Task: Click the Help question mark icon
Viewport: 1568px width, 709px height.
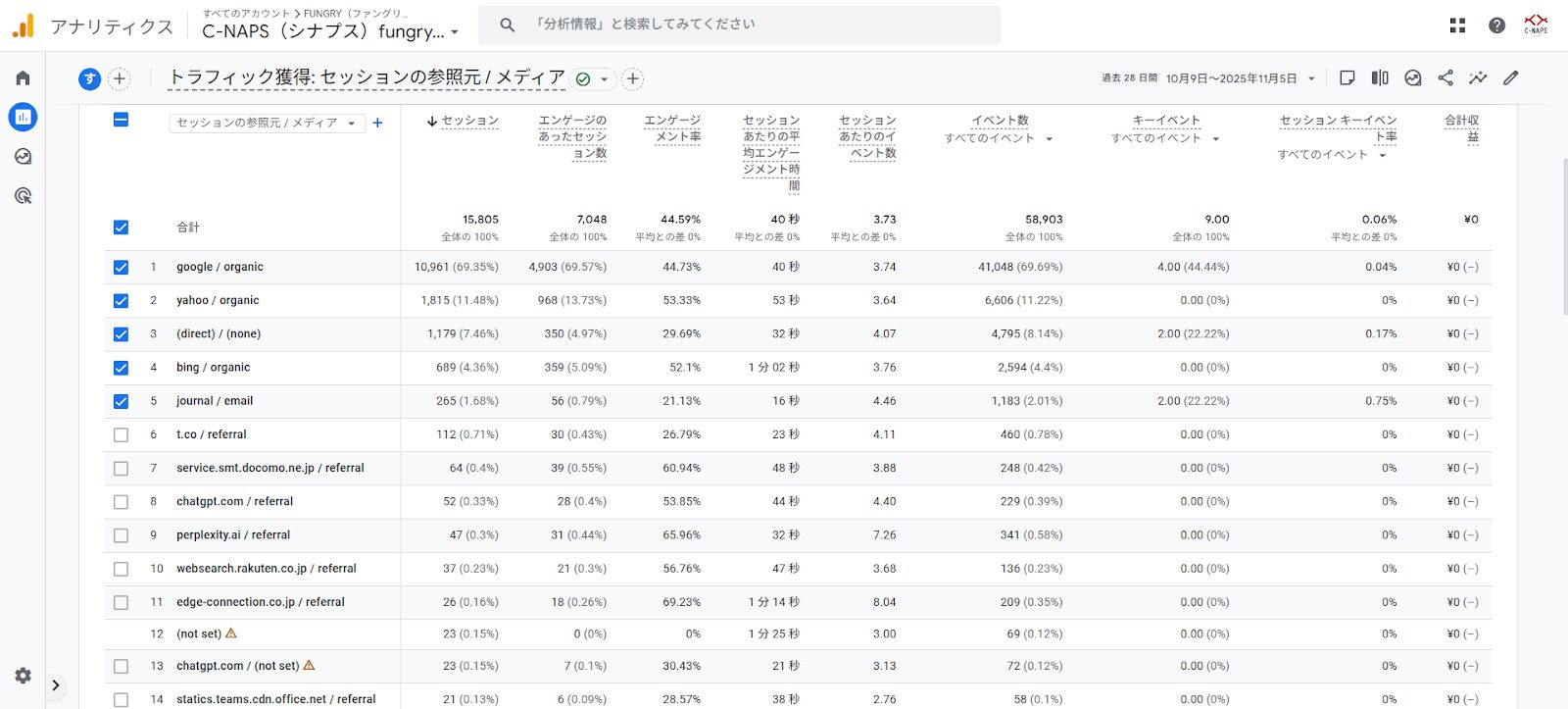Action: (1496, 25)
